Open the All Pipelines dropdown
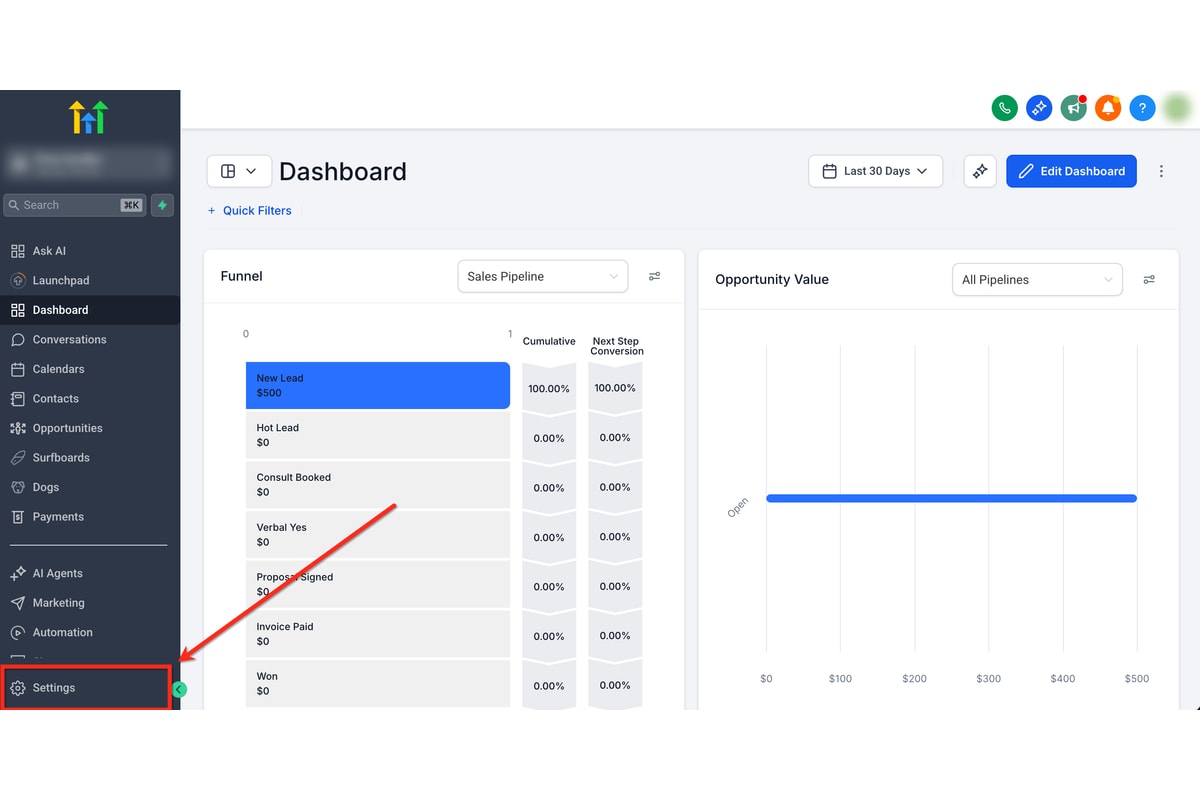 (1037, 280)
